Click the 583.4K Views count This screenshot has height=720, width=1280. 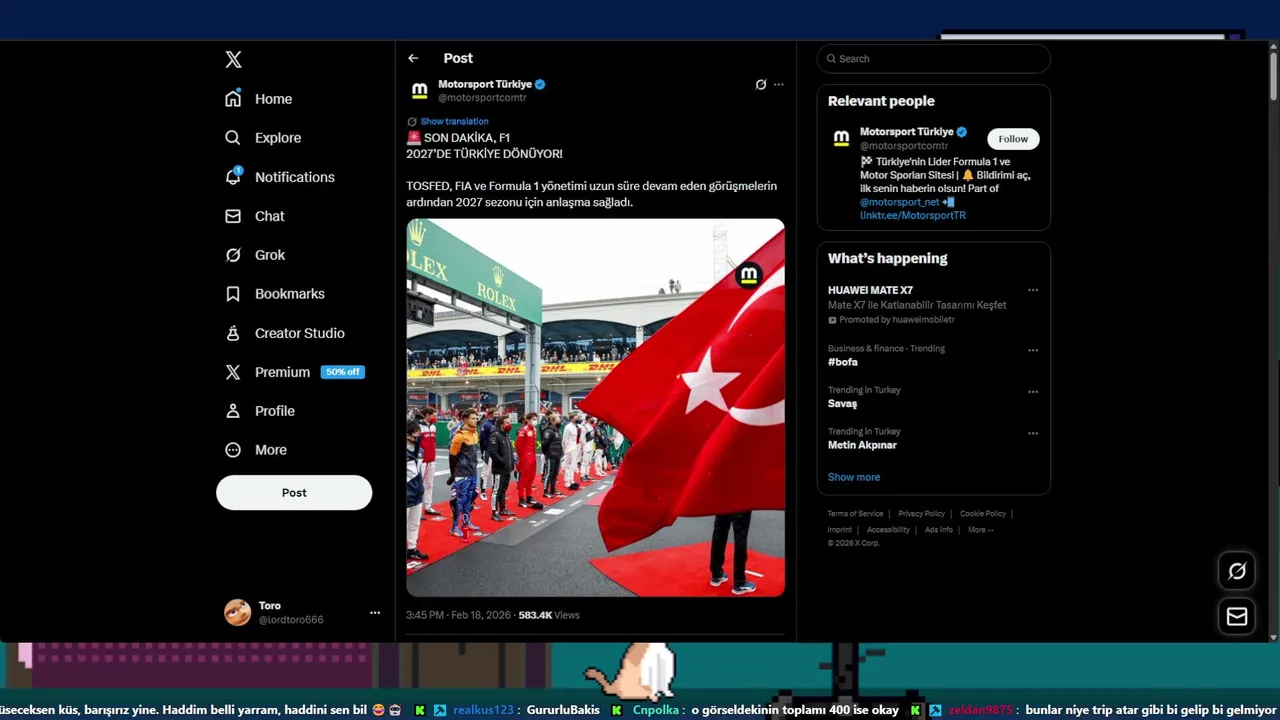[549, 615]
